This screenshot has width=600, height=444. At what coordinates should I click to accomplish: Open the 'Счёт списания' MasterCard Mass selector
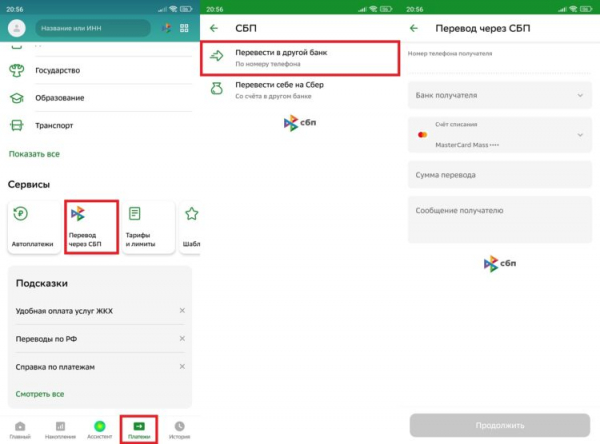point(500,135)
